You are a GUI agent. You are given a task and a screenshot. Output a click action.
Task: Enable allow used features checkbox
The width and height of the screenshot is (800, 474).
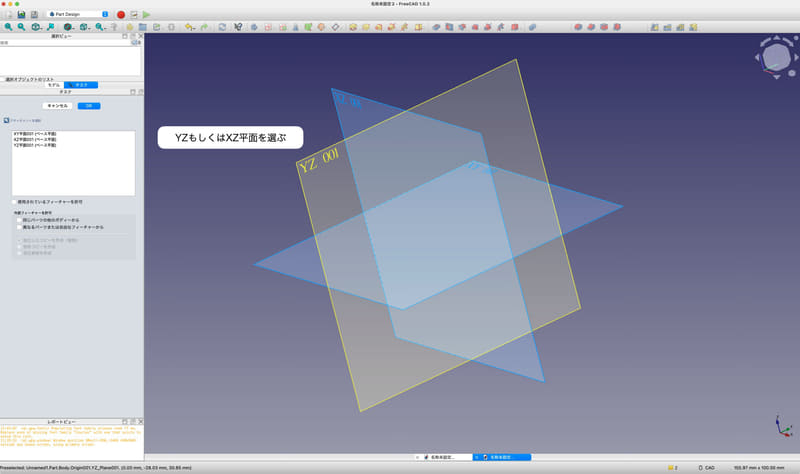point(14,202)
